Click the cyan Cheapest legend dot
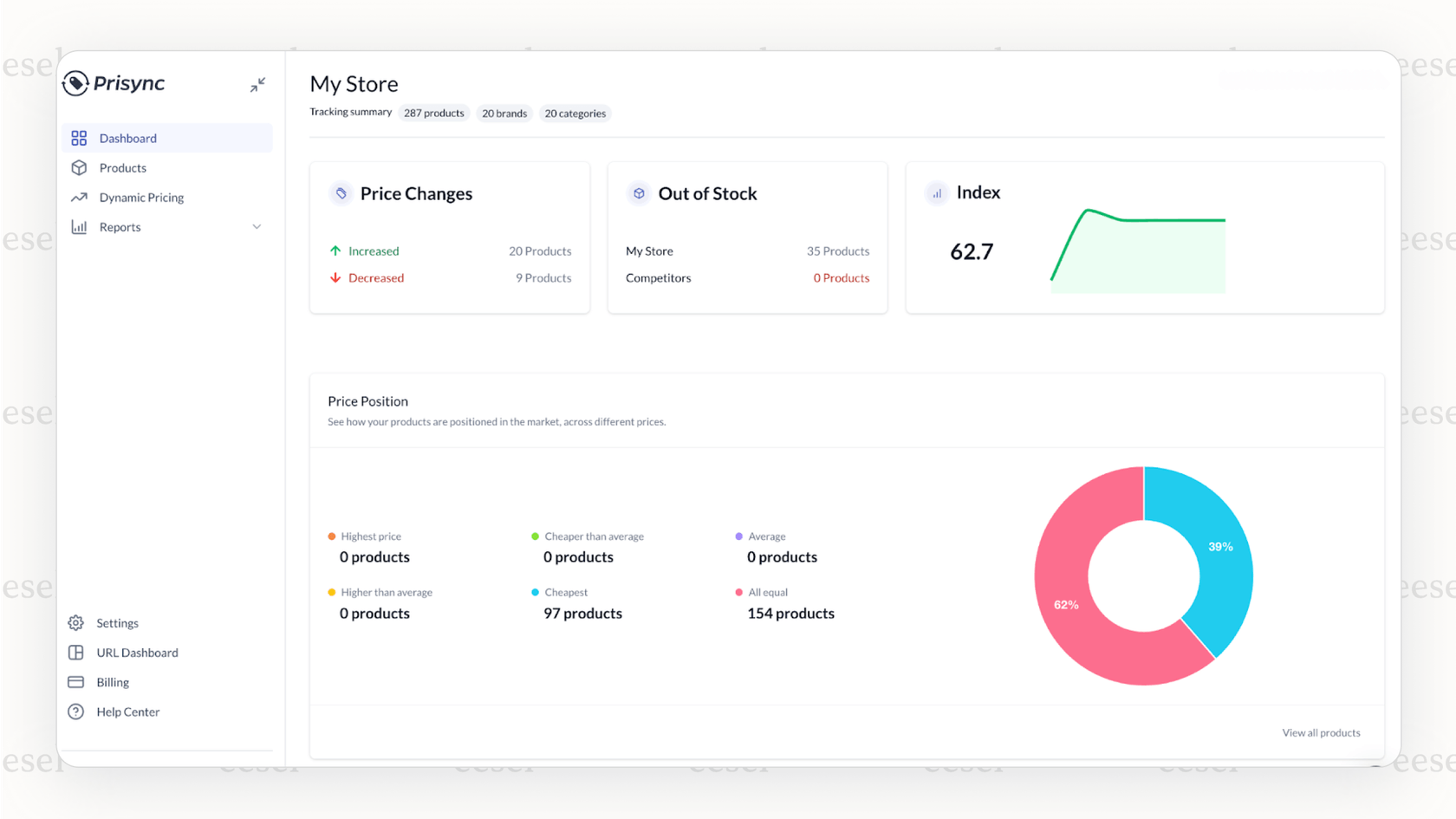 click(x=533, y=592)
